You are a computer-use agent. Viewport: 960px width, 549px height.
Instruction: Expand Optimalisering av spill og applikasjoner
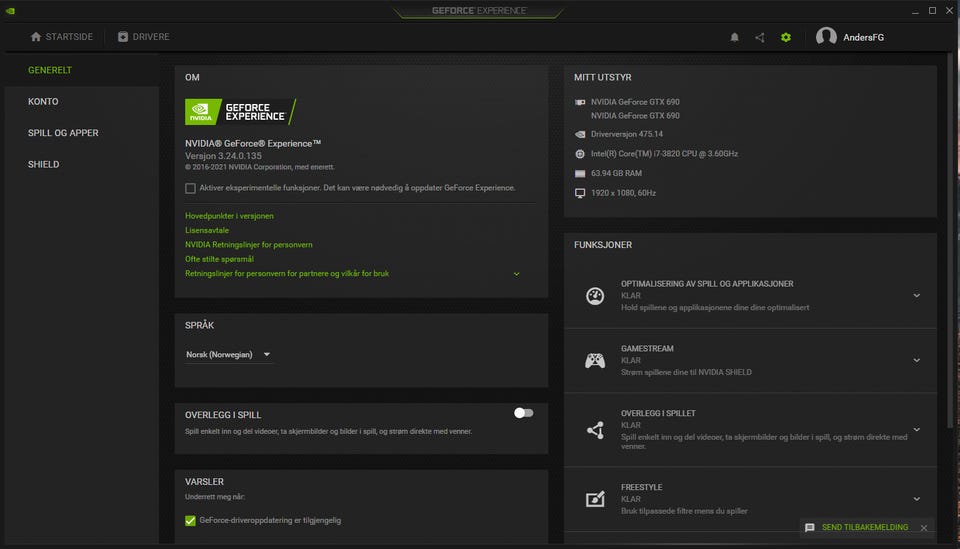coord(917,296)
